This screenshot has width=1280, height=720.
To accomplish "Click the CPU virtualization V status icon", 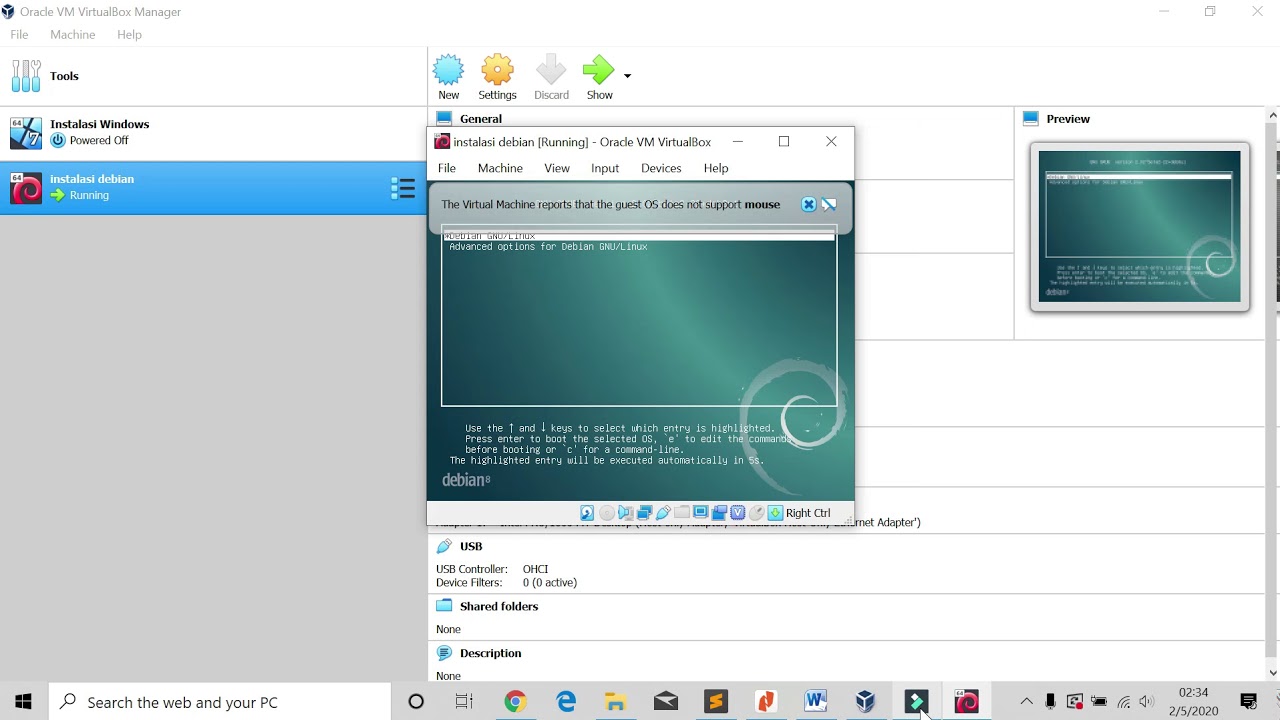I will (738, 513).
